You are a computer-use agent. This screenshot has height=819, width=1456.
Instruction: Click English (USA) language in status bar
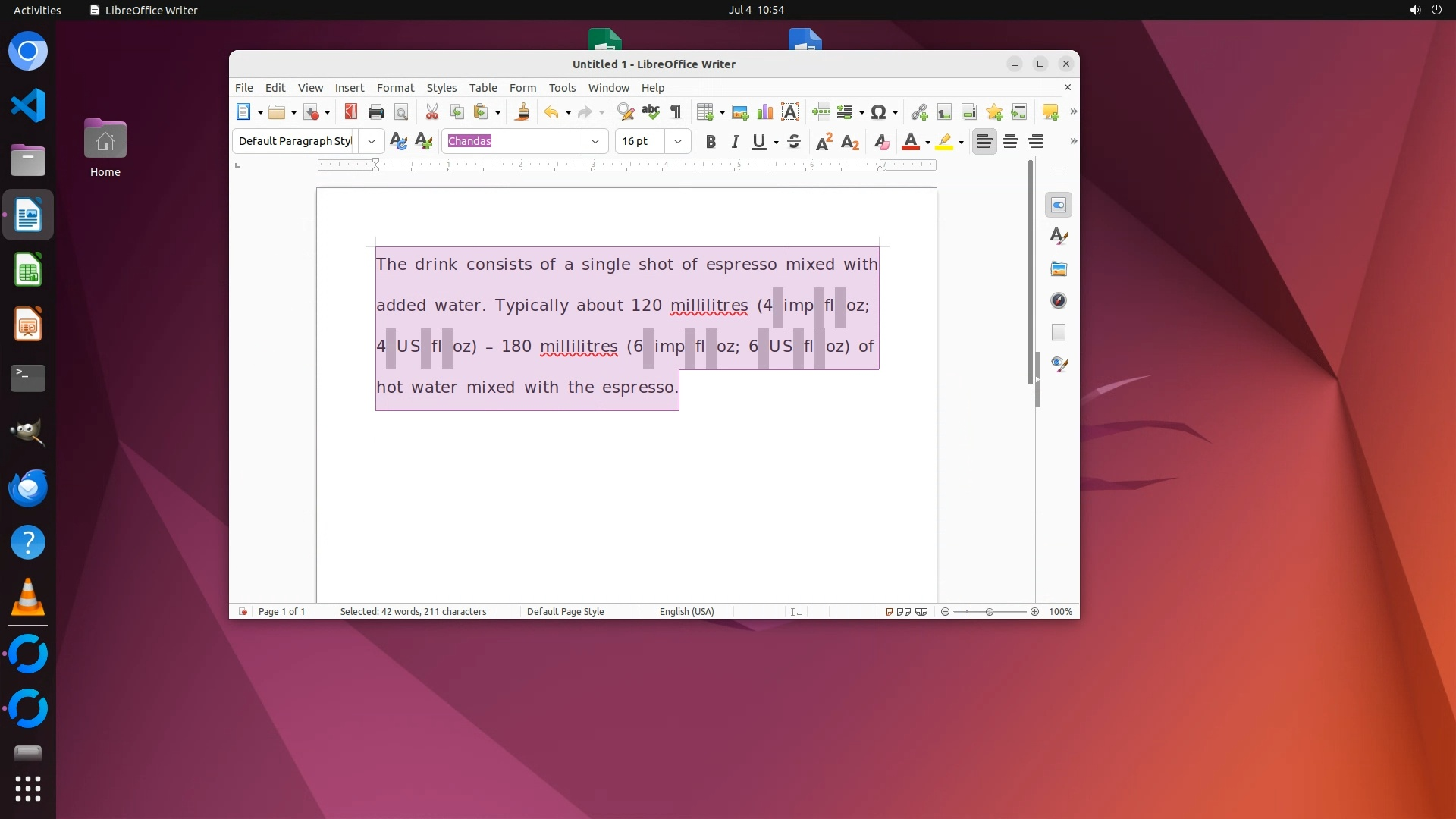[x=686, y=611]
